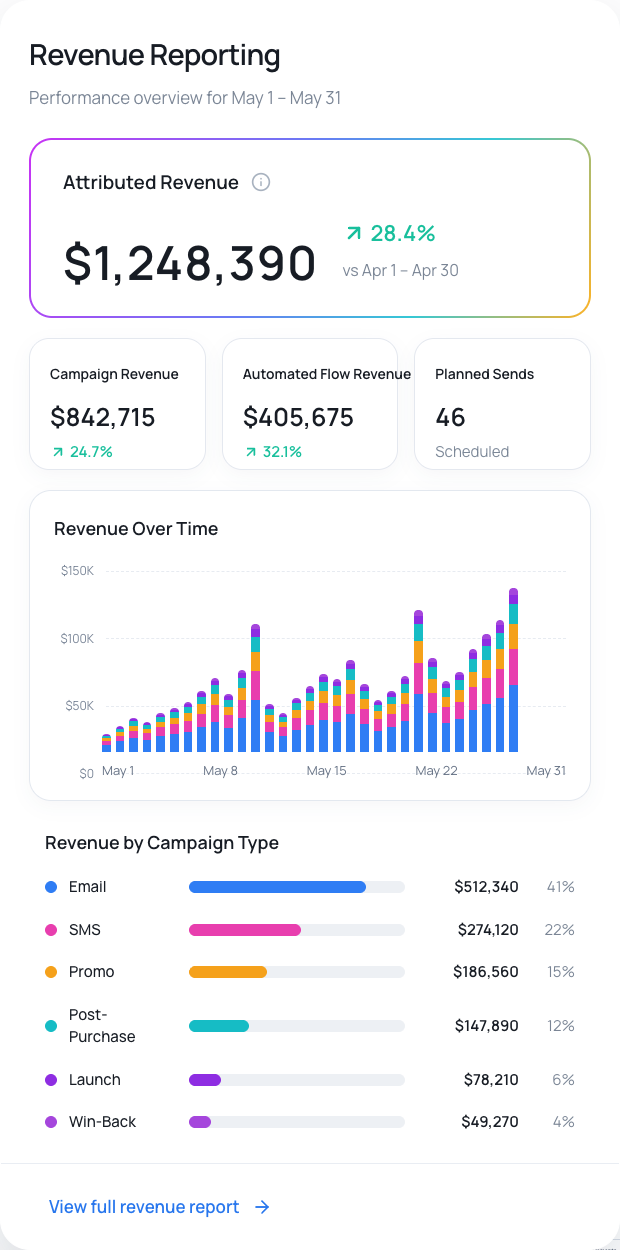Click the $147,890 Post-Purchase revenue amount
The height and width of the screenshot is (1250, 620).
pos(487,1026)
